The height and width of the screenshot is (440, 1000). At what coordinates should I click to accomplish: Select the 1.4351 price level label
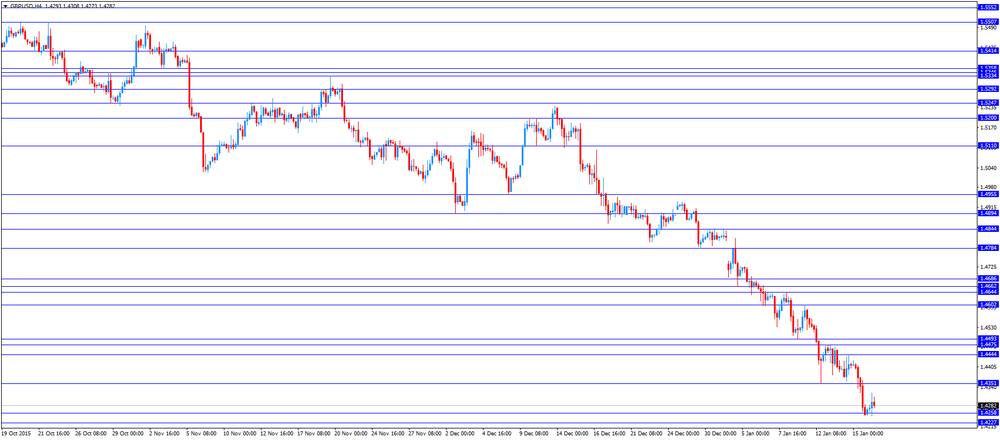click(987, 383)
